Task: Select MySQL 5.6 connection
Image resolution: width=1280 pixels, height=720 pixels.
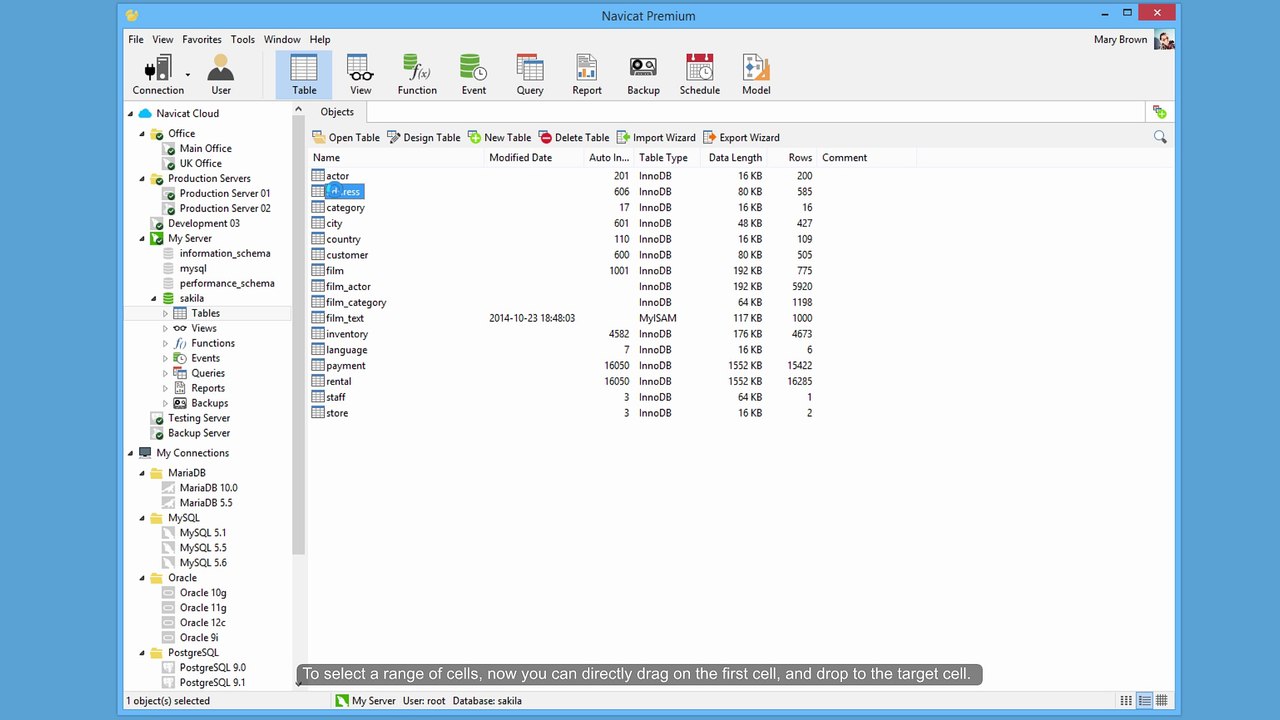Action: (x=203, y=563)
